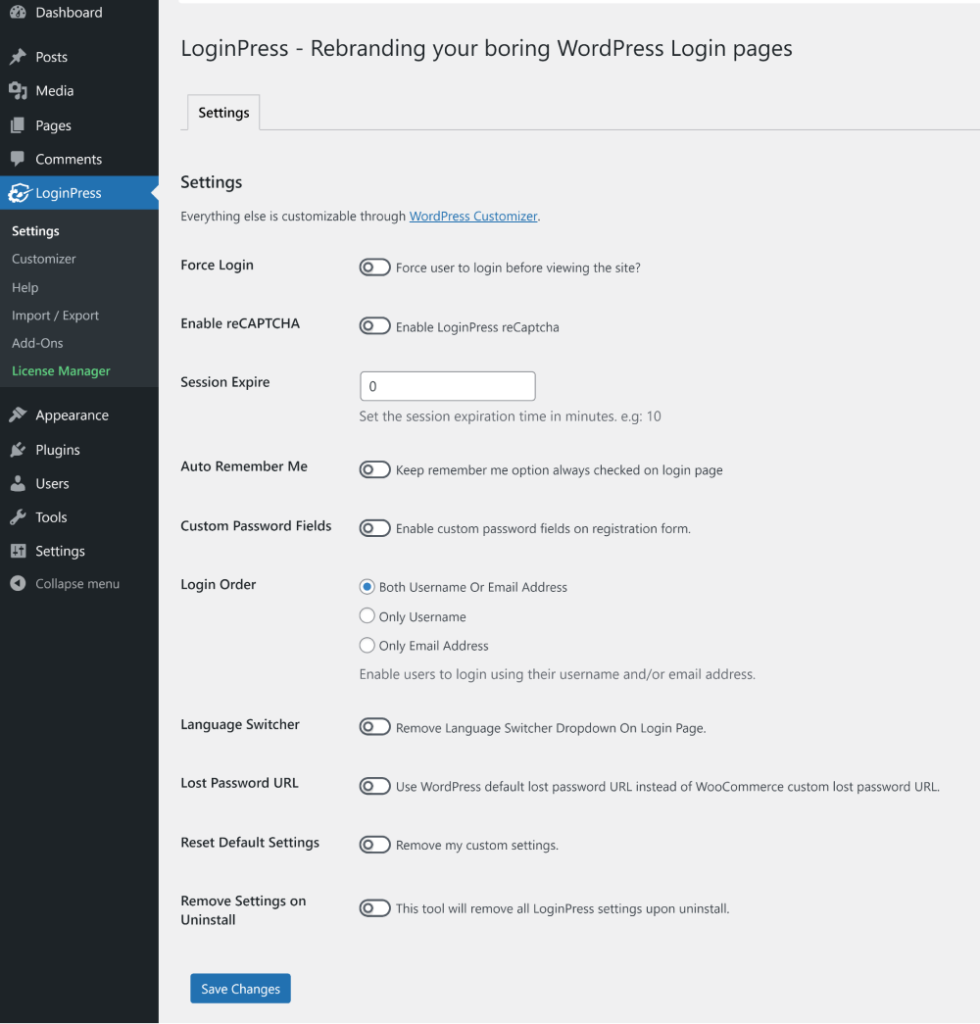
Task: Follow the WordPress Customizer link
Action: [x=473, y=216]
